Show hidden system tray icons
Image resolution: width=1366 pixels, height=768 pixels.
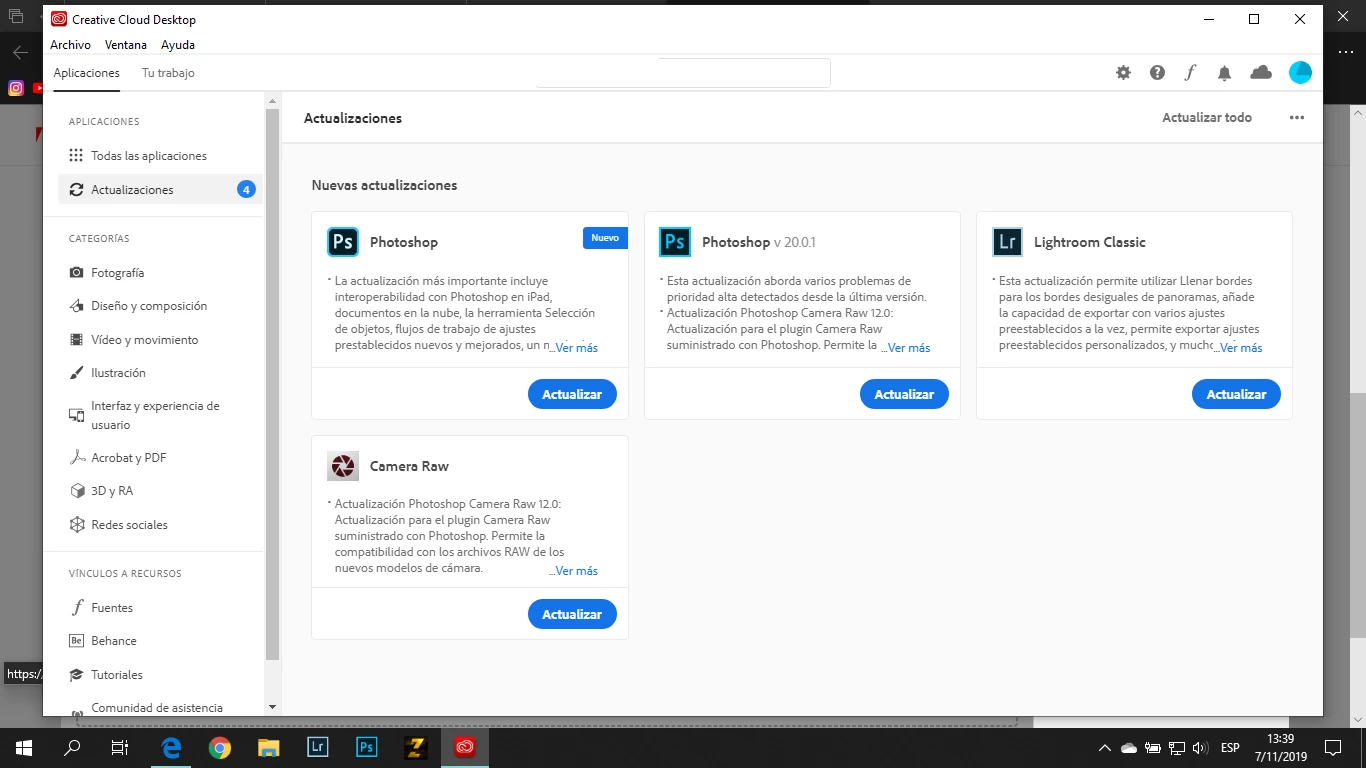point(1104,747)
